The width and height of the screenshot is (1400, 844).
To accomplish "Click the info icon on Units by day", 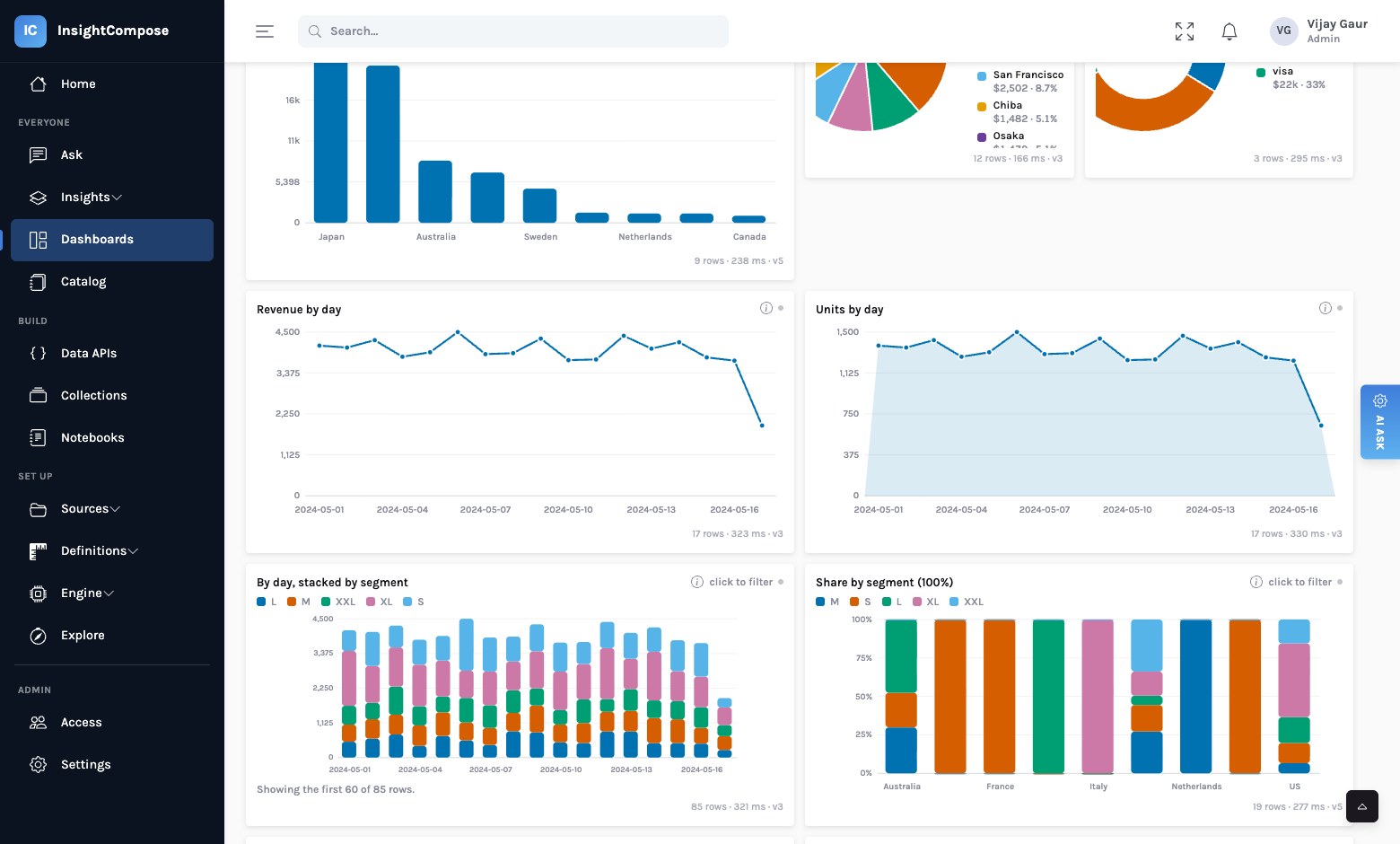I will click(x=1326, y=308).
